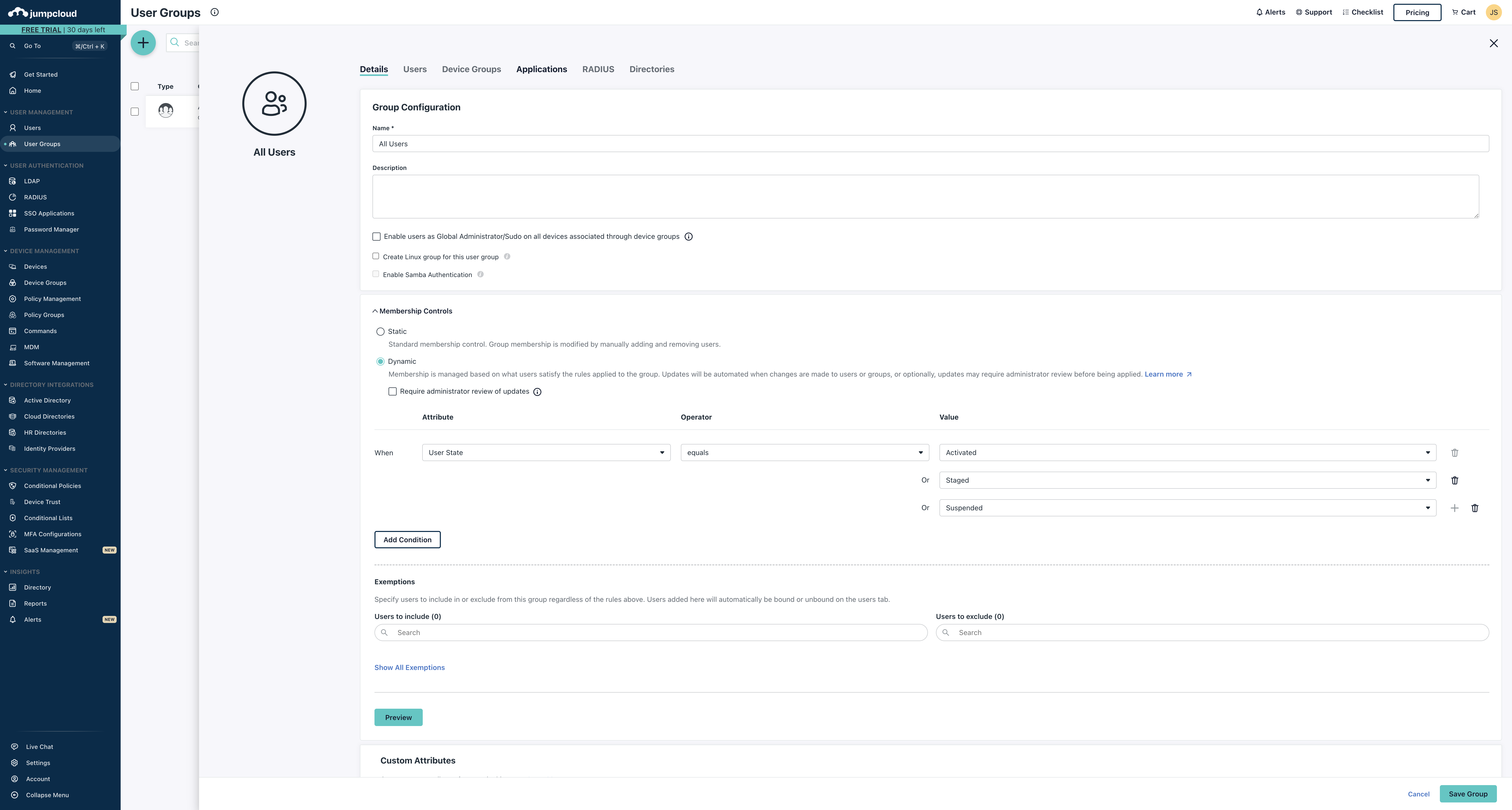This screenshot has height=810, width=1512.
Task: Select the Details tab
Action: [x=374, y=69]
